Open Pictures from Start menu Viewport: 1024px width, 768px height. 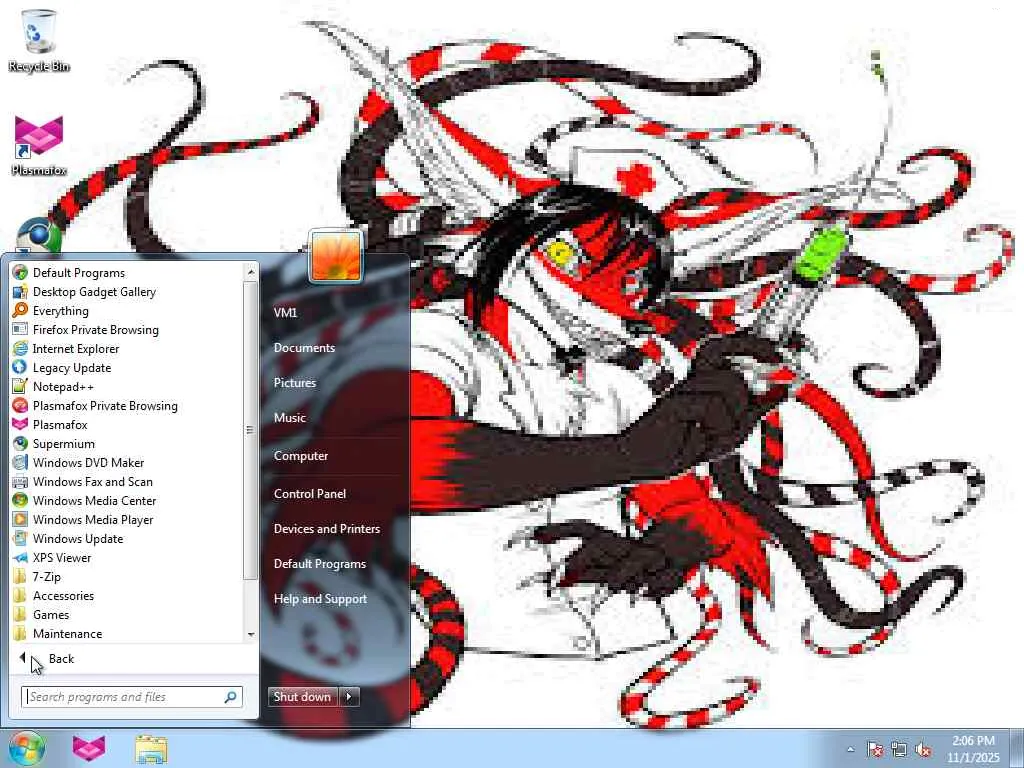(295, 383)
